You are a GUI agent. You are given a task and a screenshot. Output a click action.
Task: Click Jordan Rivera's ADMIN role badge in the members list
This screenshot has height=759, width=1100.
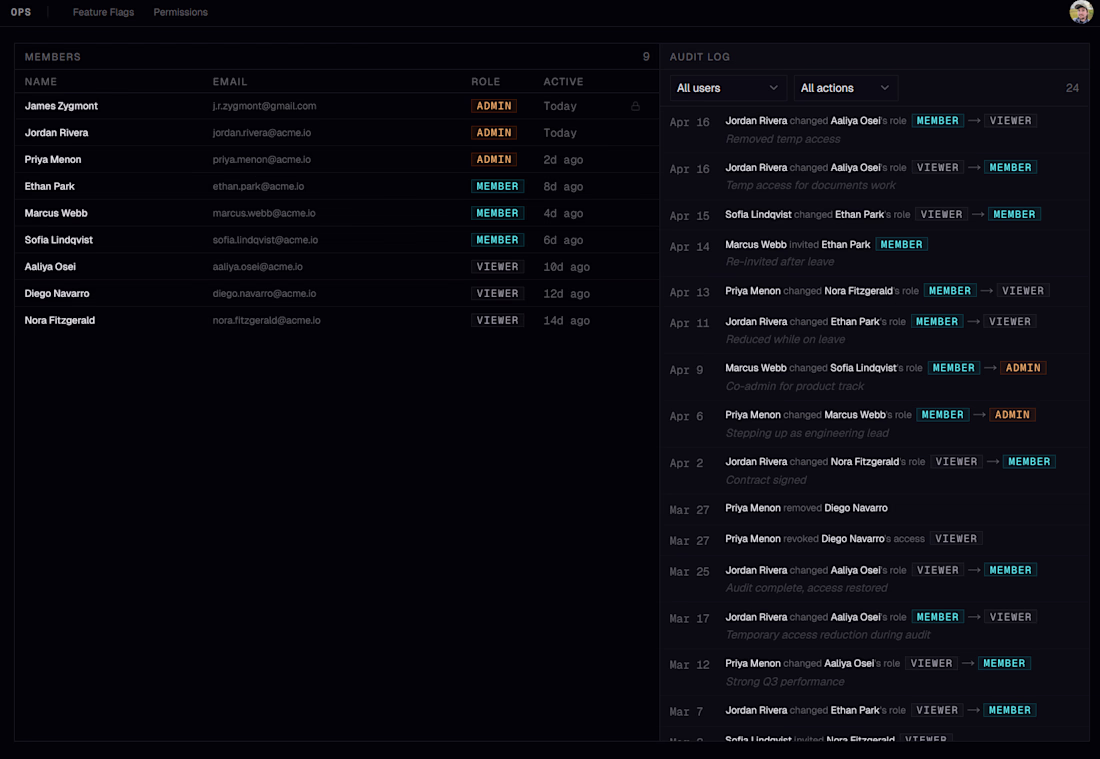(x=494, y=133)
